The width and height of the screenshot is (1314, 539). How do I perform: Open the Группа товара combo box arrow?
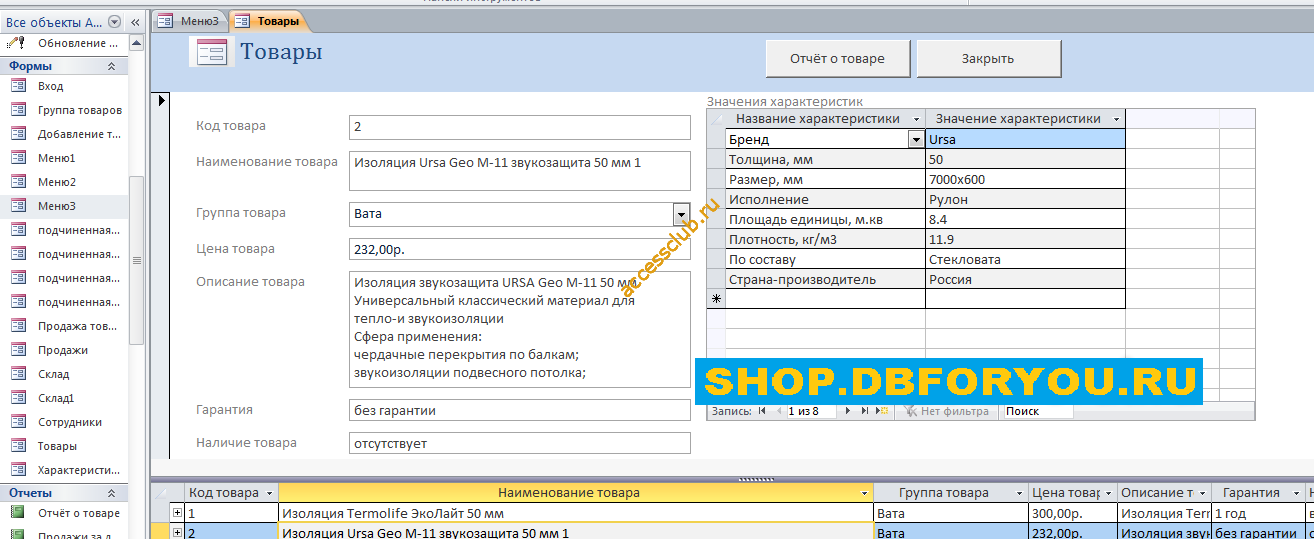pos(681,214)
